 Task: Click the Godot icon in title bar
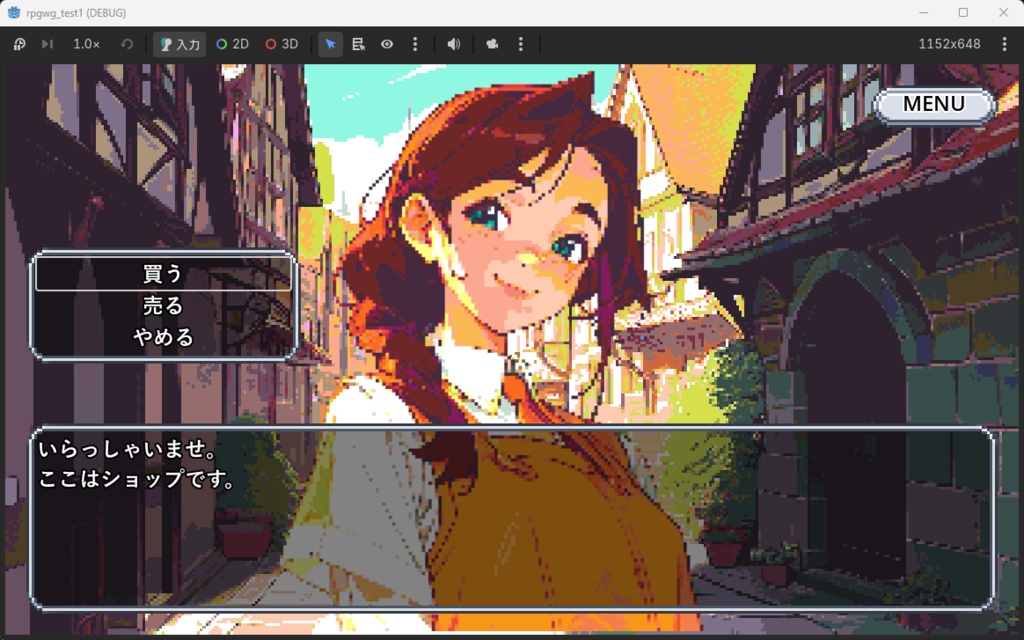(14, 12)
